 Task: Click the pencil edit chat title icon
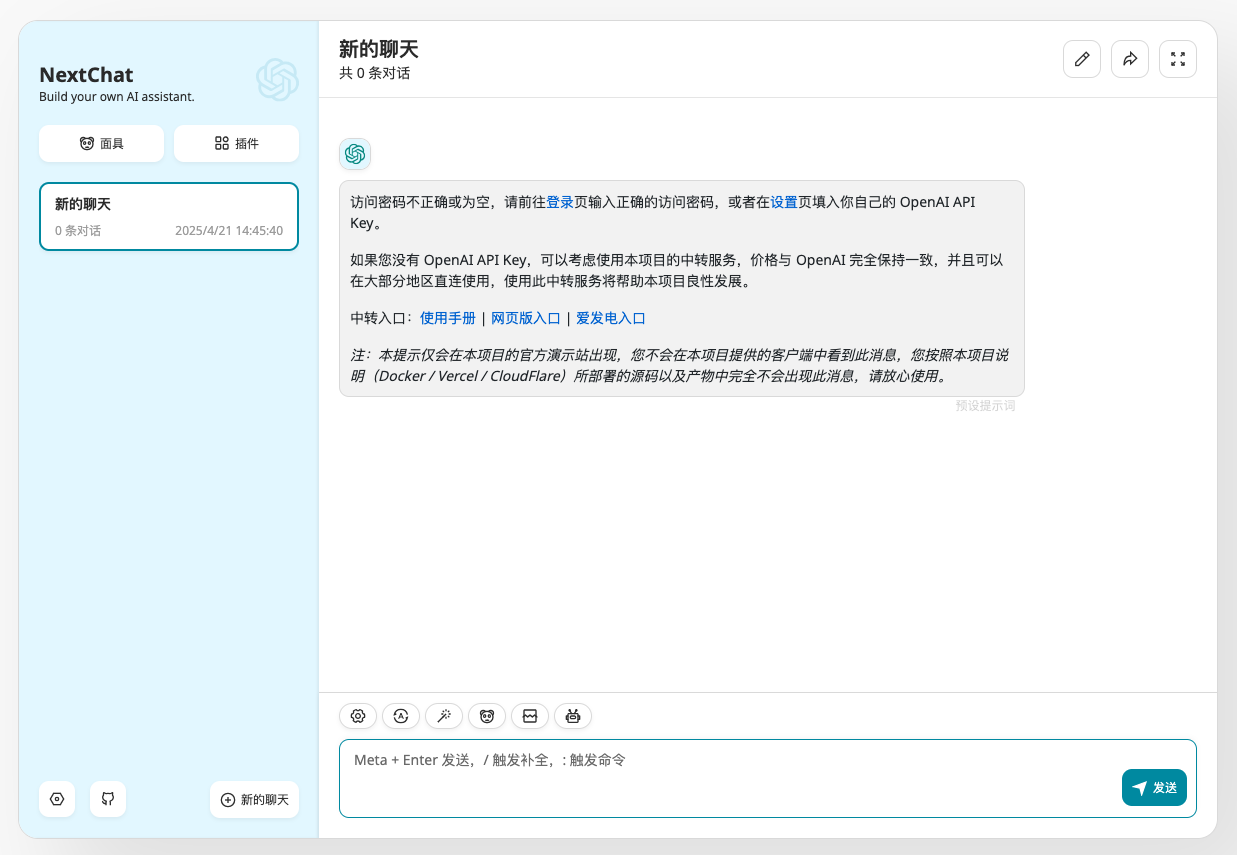(1081, 59)
